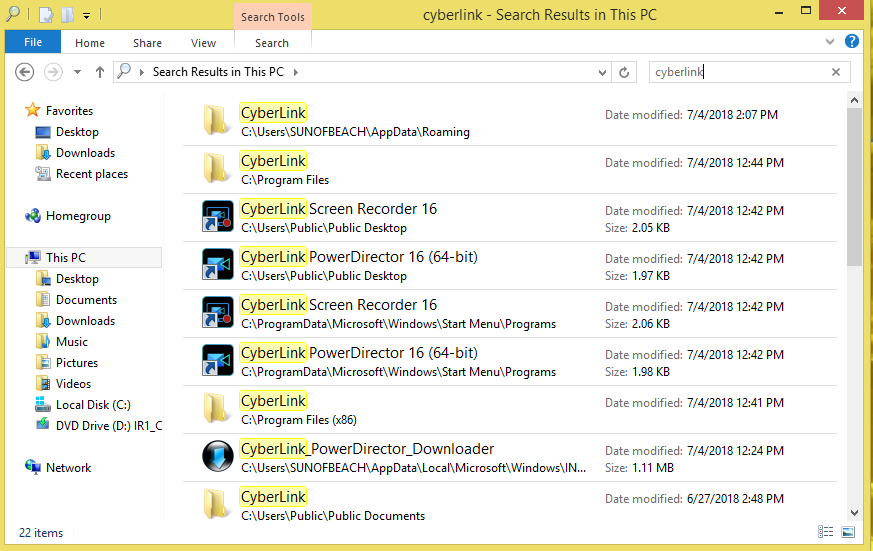Refresh the search results

(x=624, y=72)
